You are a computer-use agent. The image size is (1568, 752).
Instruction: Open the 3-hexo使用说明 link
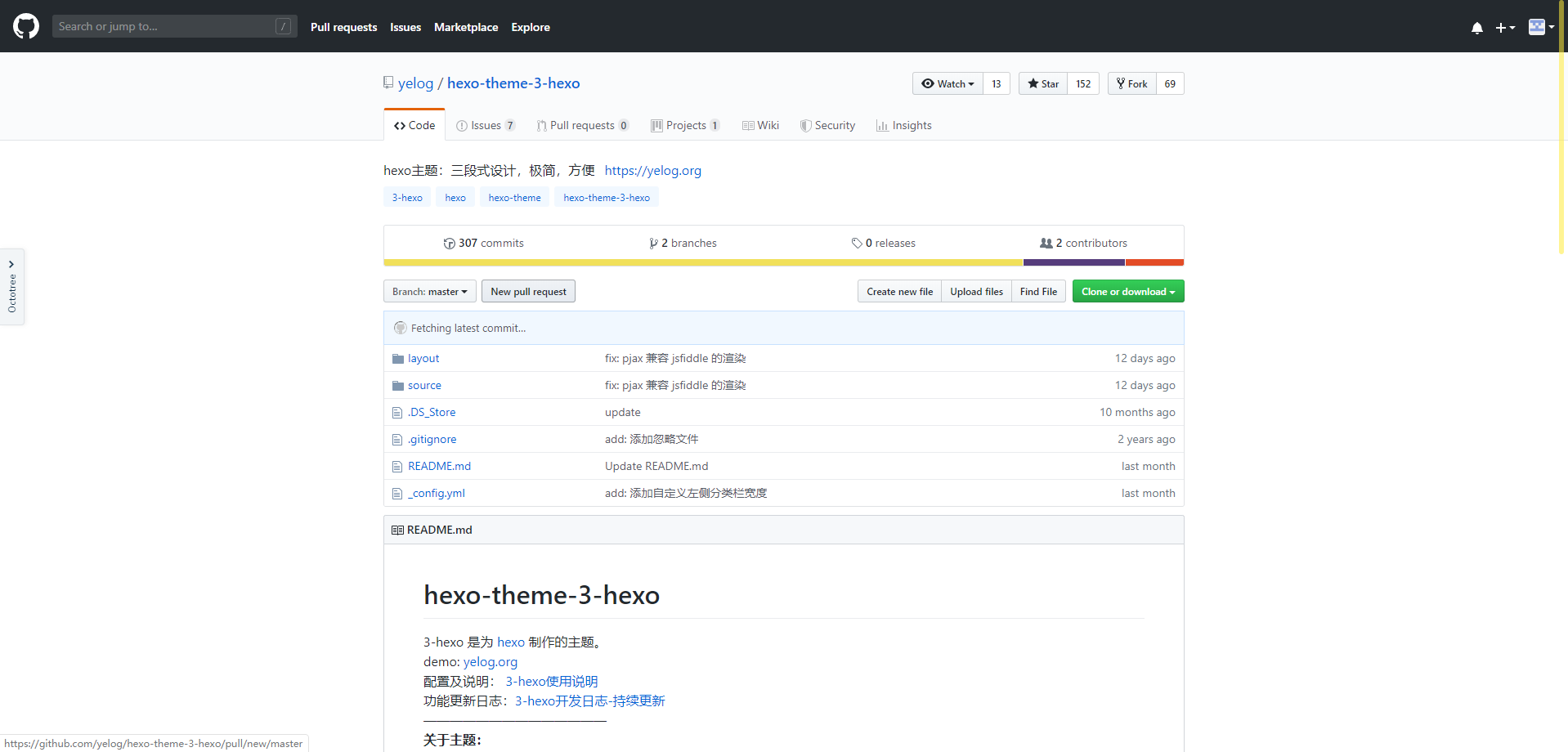[x=552, y=682]
